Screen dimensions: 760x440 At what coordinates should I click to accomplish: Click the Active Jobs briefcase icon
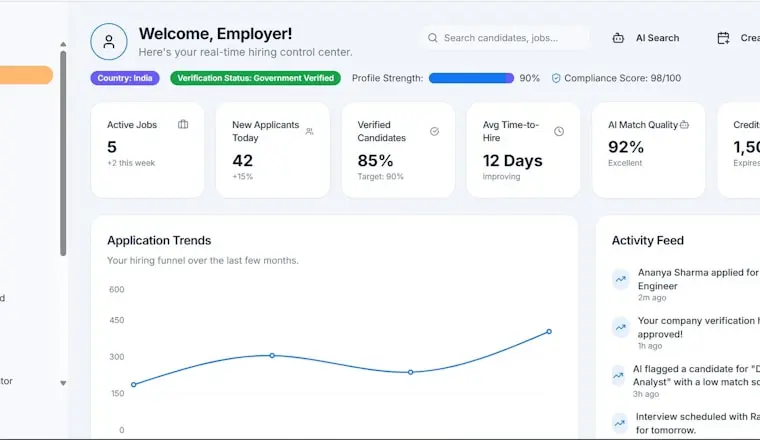pyautogui.click(x=183, y=125)
